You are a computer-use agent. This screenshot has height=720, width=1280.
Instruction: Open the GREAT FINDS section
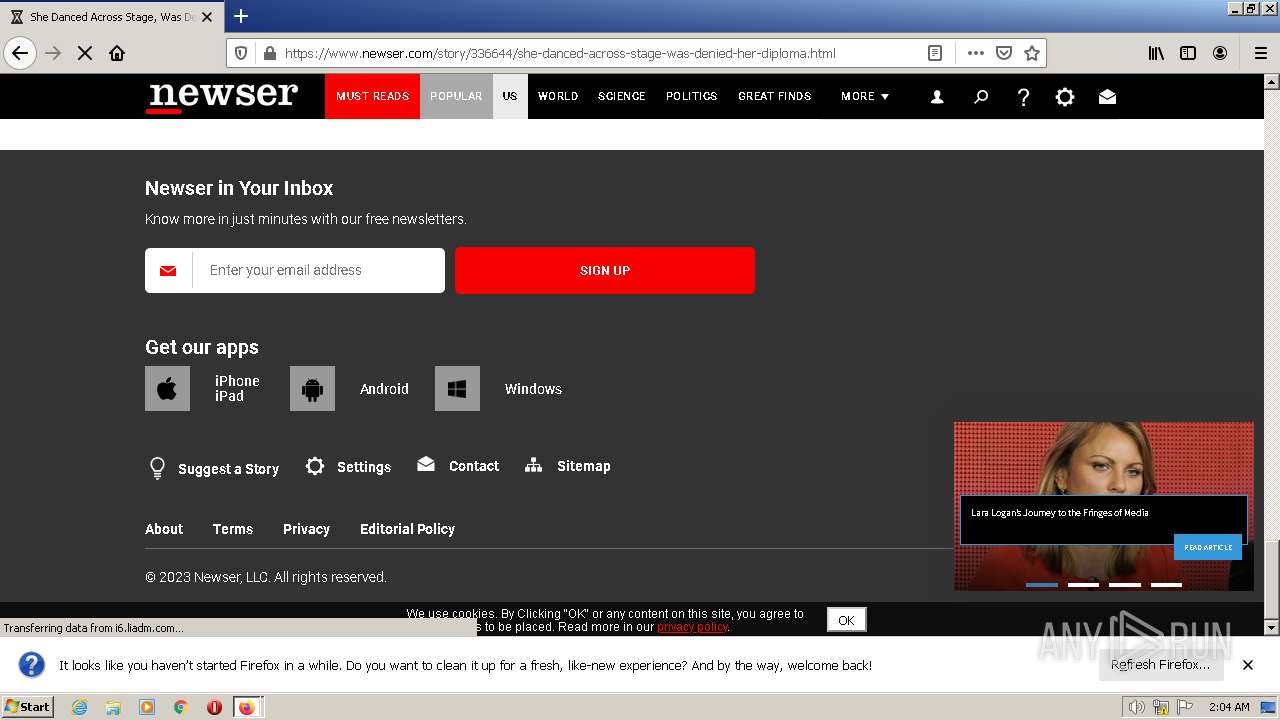[x=775, y=97]
